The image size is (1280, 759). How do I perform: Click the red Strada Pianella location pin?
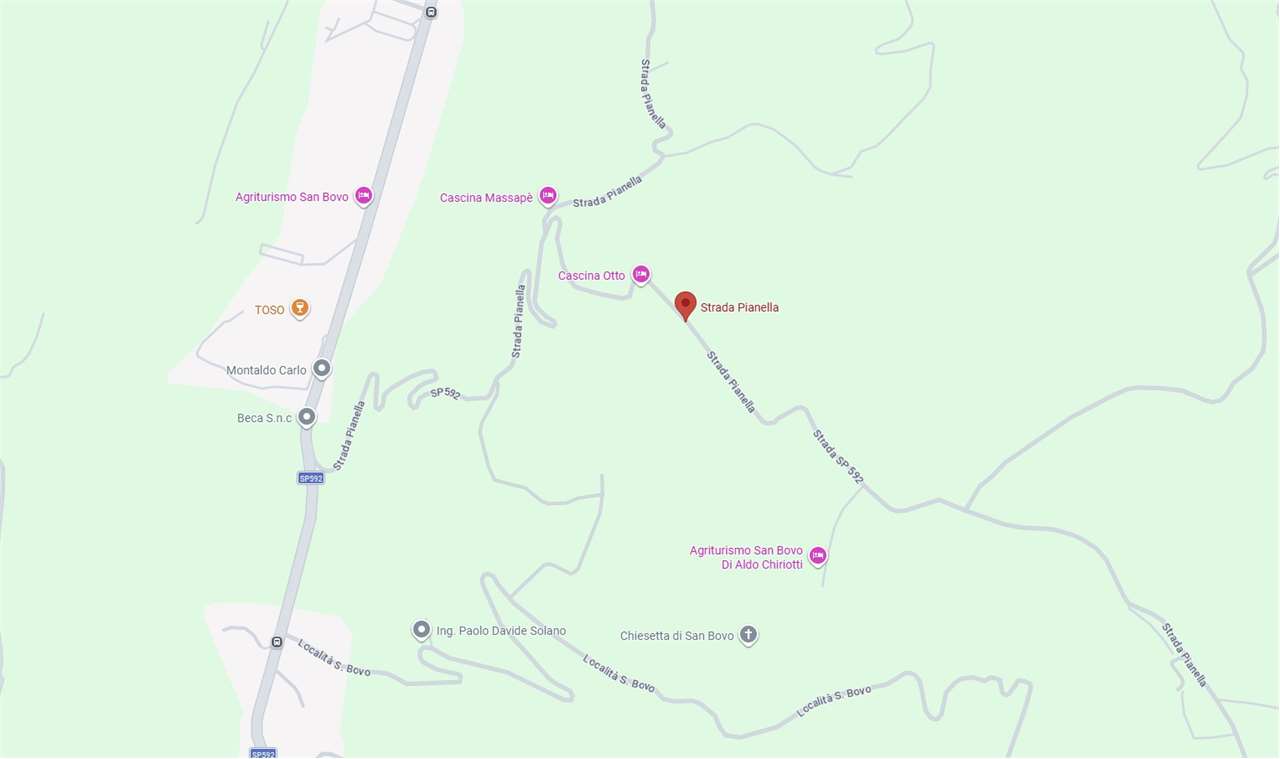click(x=685, y=305)
